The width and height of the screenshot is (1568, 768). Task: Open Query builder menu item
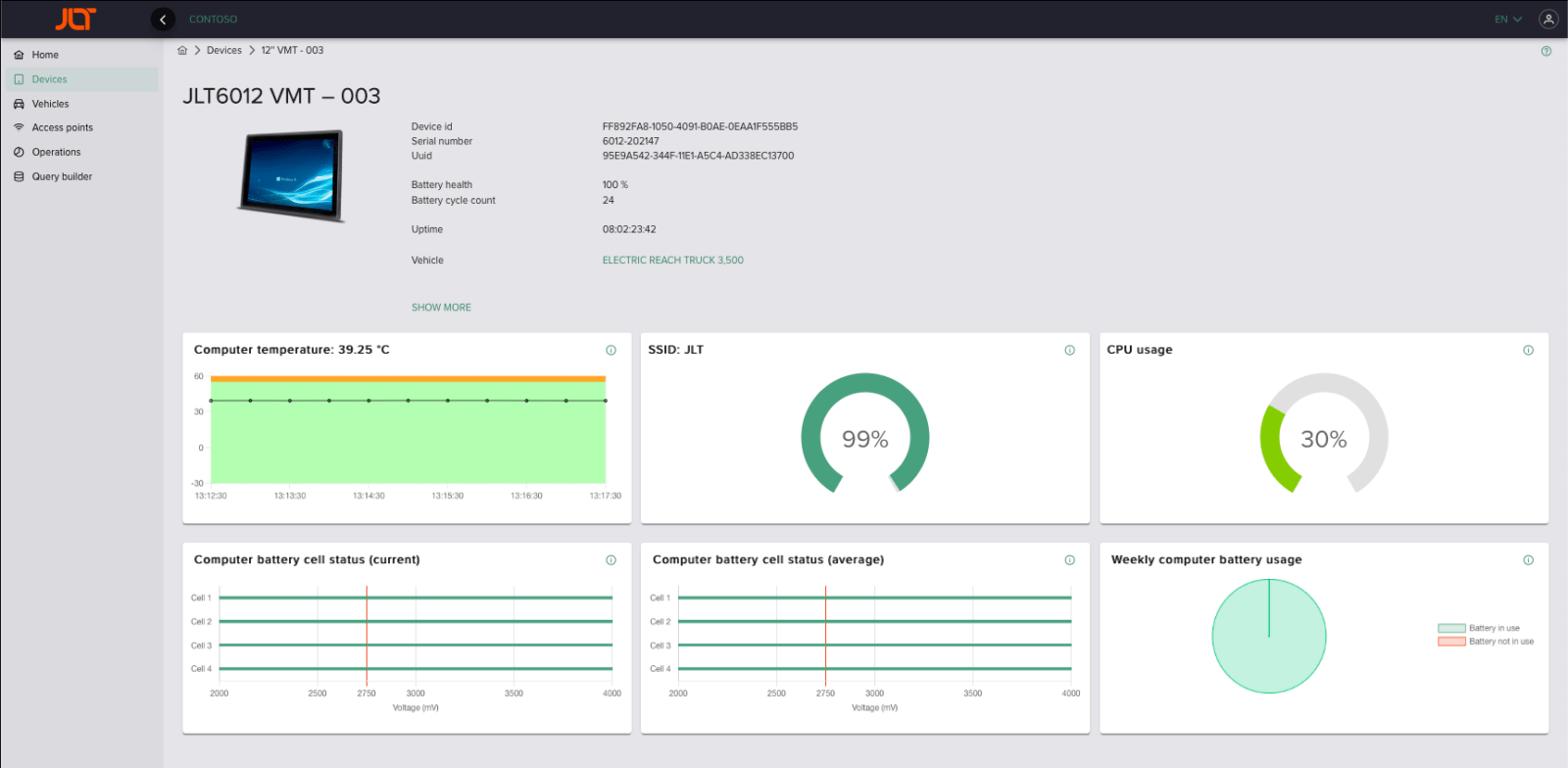click(81, 176)
